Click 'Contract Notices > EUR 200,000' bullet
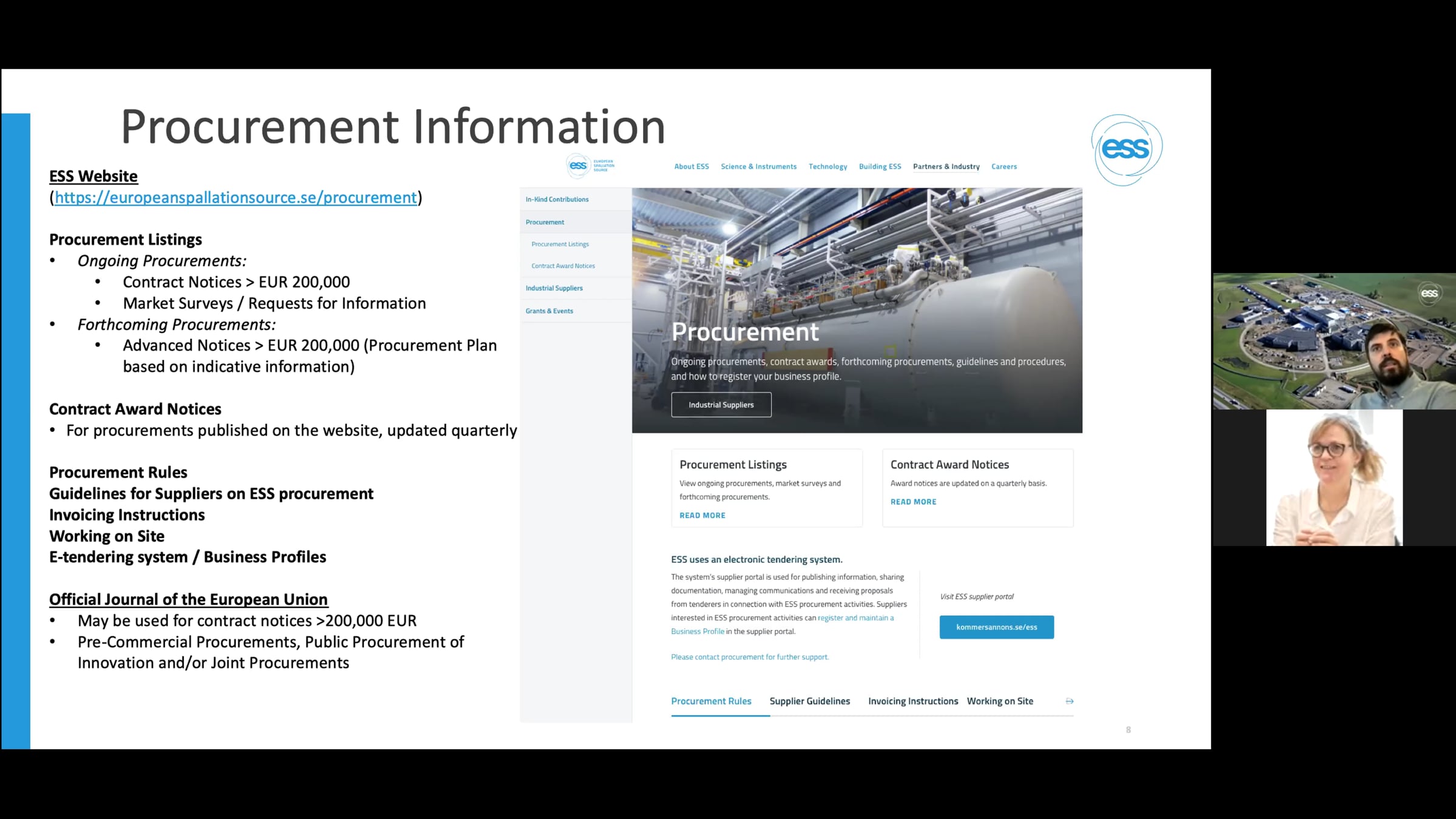Screen dimensions: 1456x819 click(236, 282)
